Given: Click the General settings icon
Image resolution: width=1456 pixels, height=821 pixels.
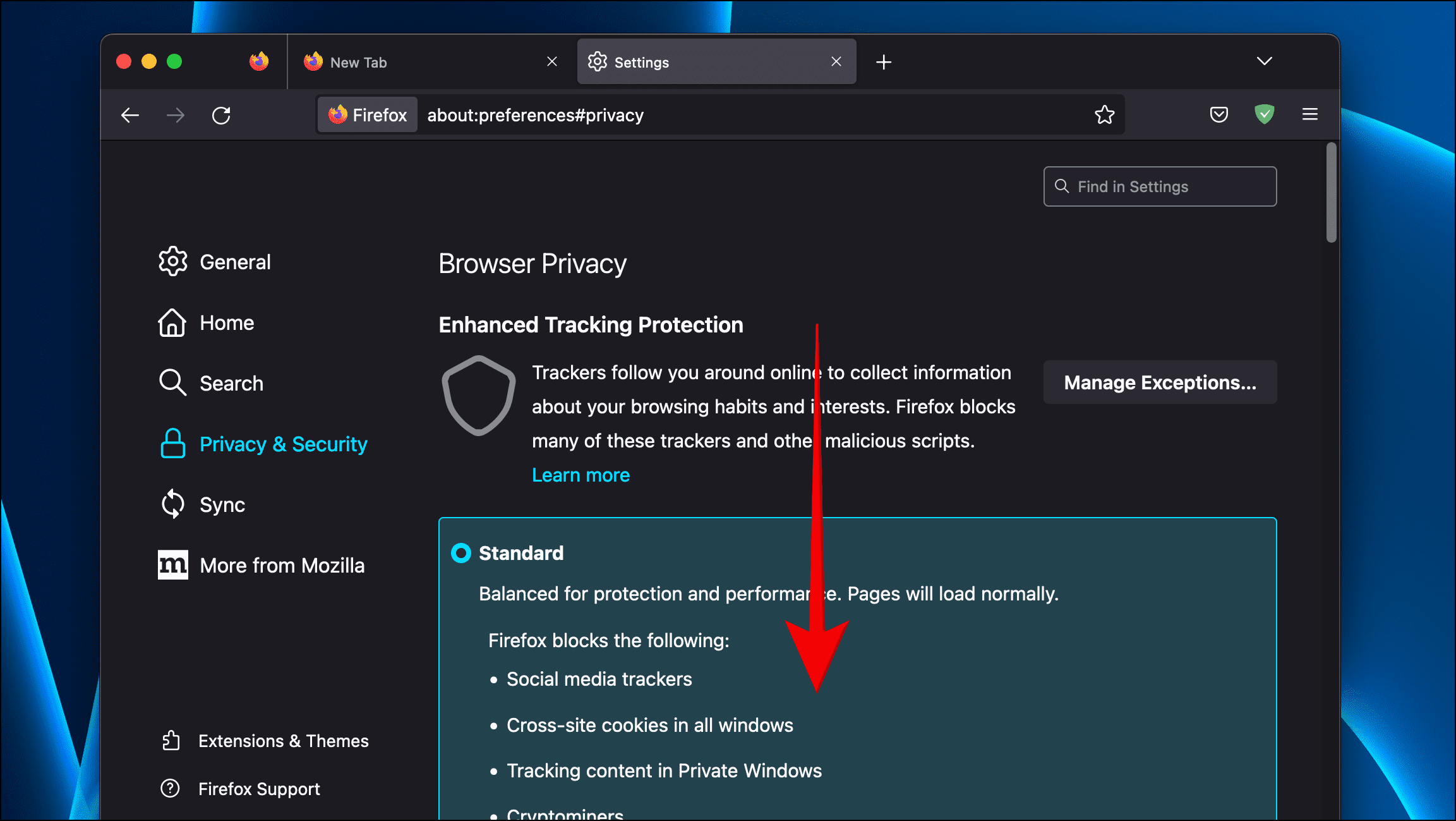Looking at the screenshot, I should 172,262.
